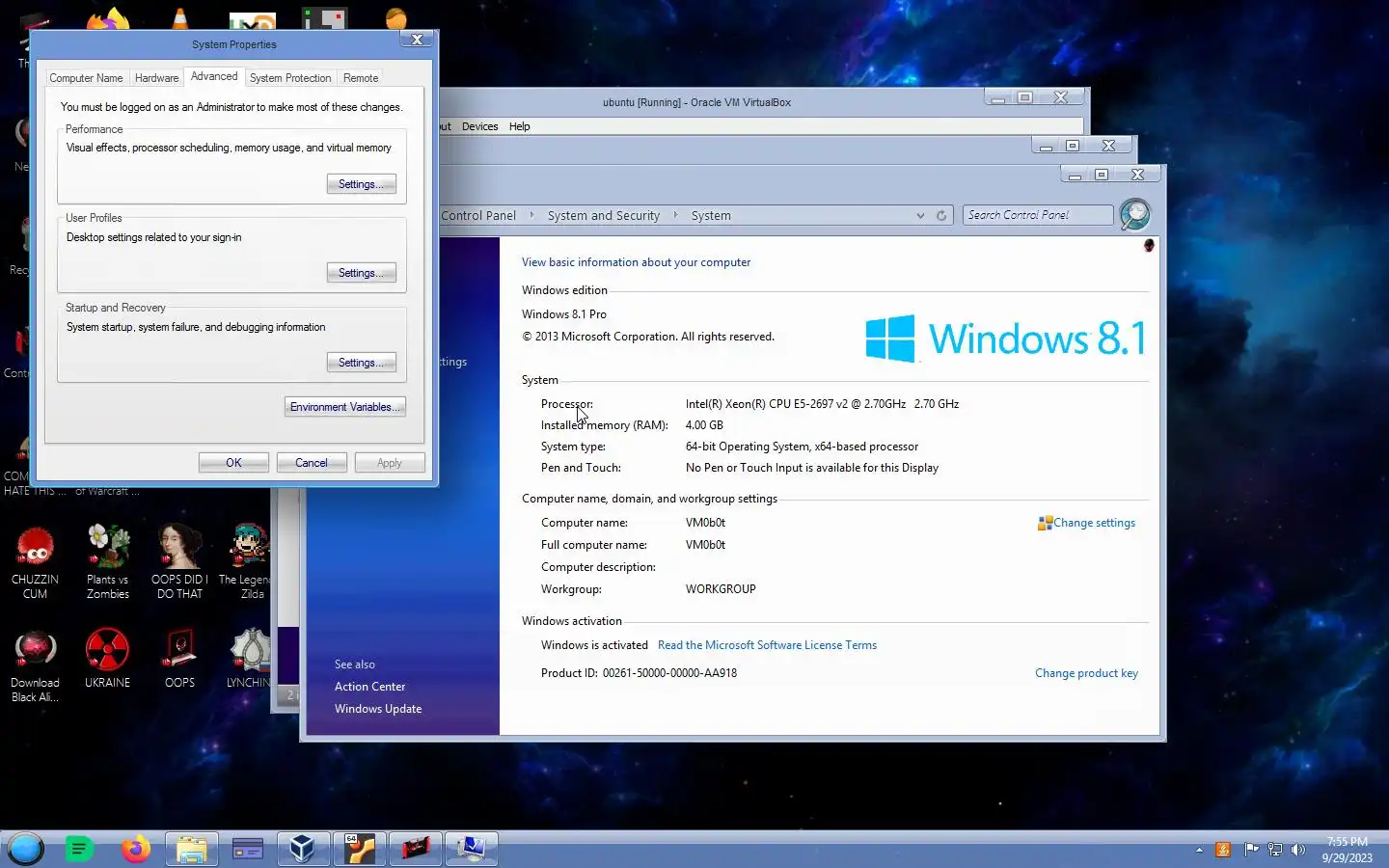Click the Java tray icon
The image size is (1389, 868).
click(x=1223, y=850)
